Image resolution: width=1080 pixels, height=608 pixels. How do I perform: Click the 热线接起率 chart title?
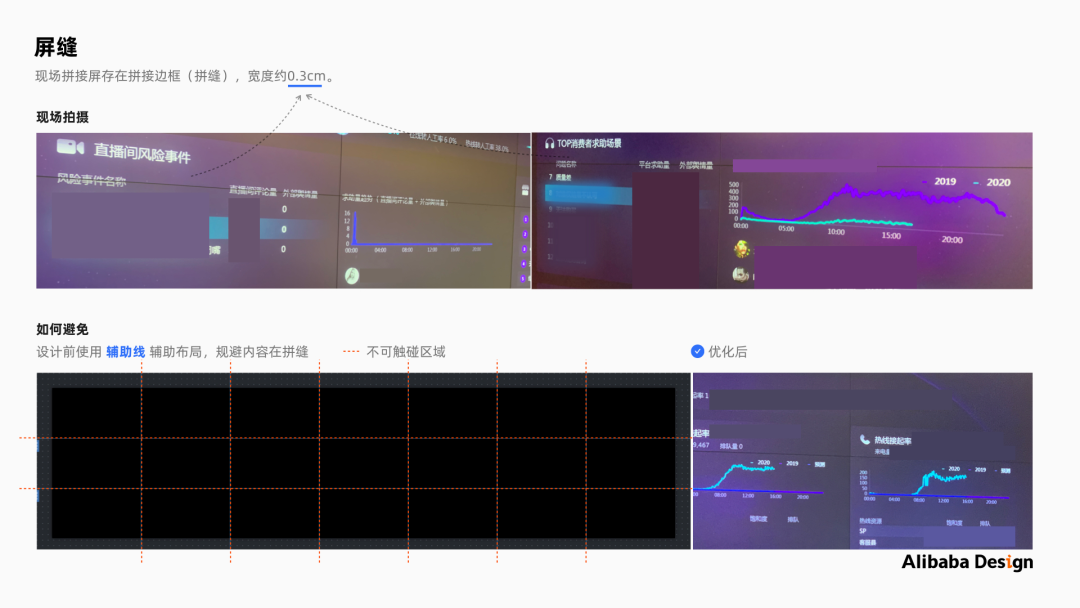coord(893,441)
